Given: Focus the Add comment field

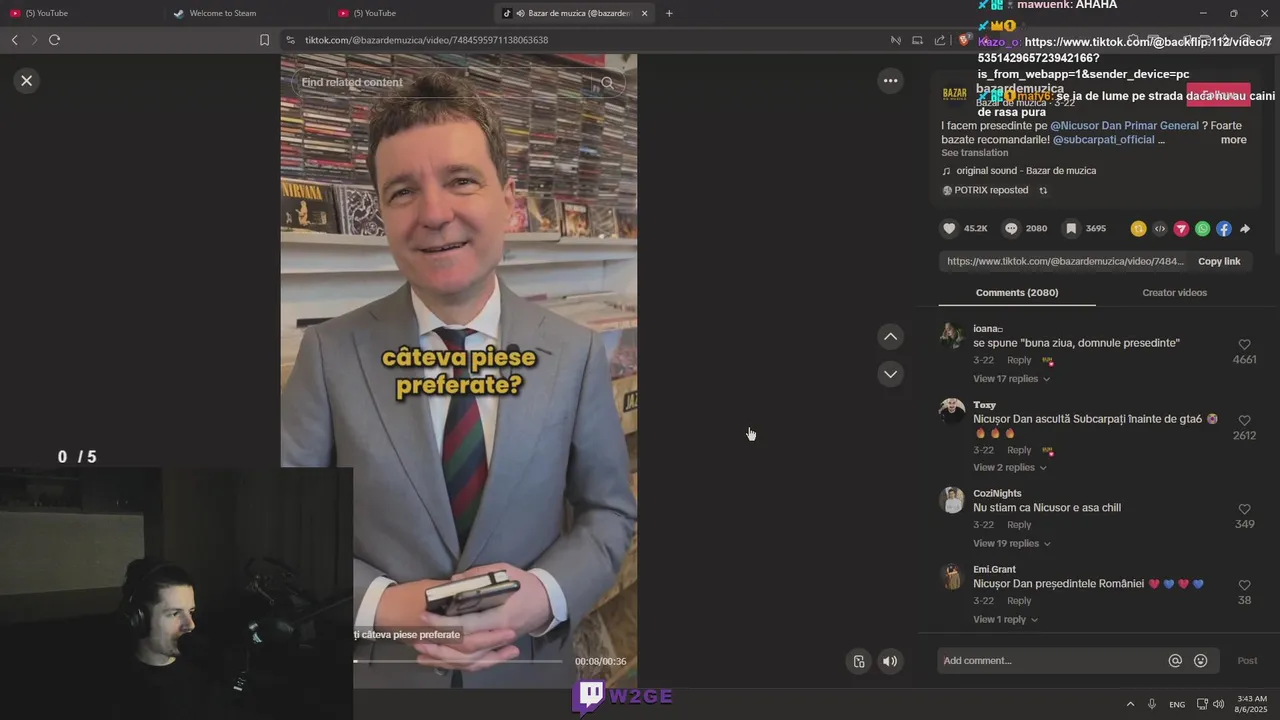Looking at the screenshot, I should pos(1050,661).
